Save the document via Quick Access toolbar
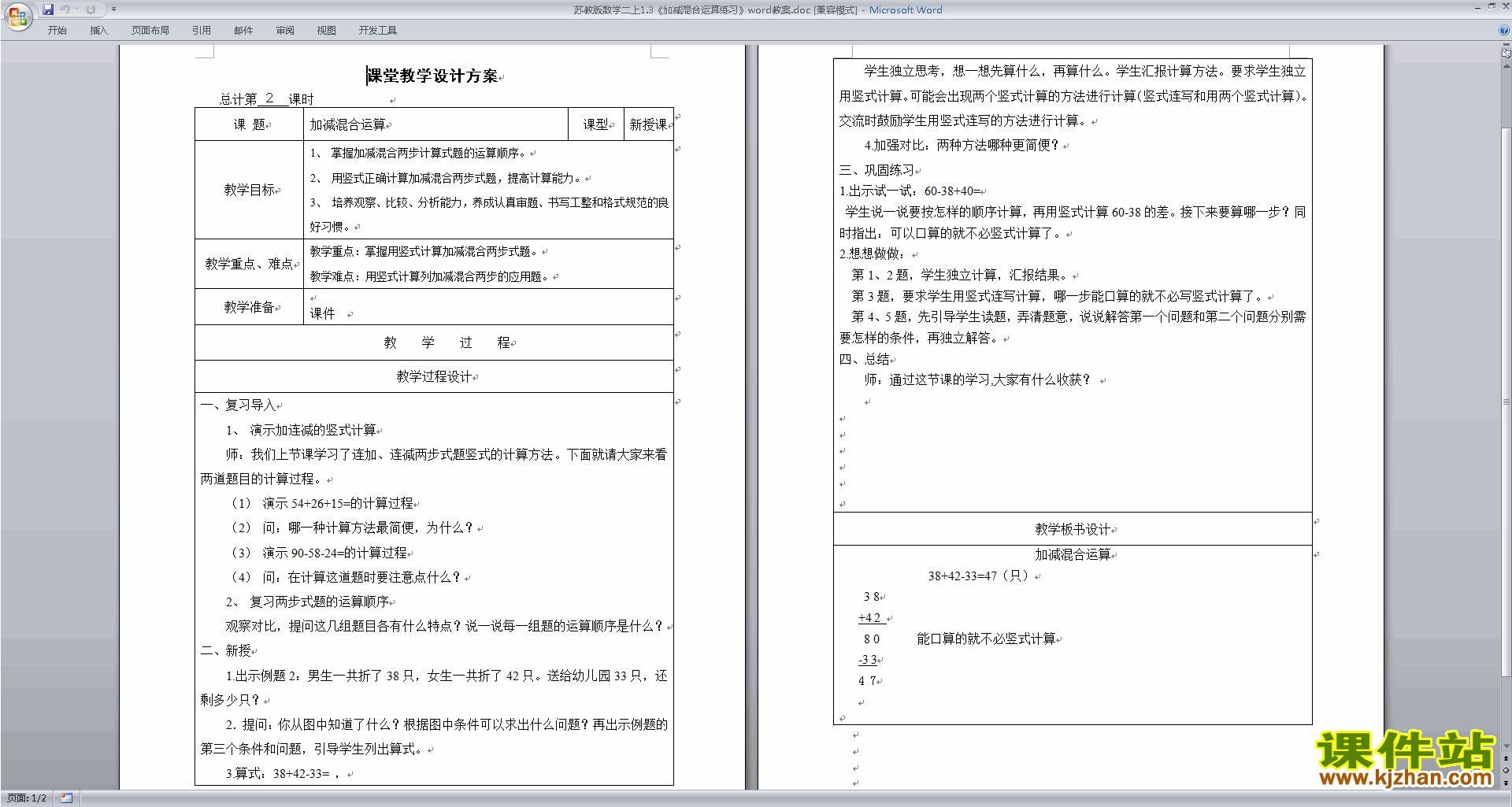 coord(48,9)
